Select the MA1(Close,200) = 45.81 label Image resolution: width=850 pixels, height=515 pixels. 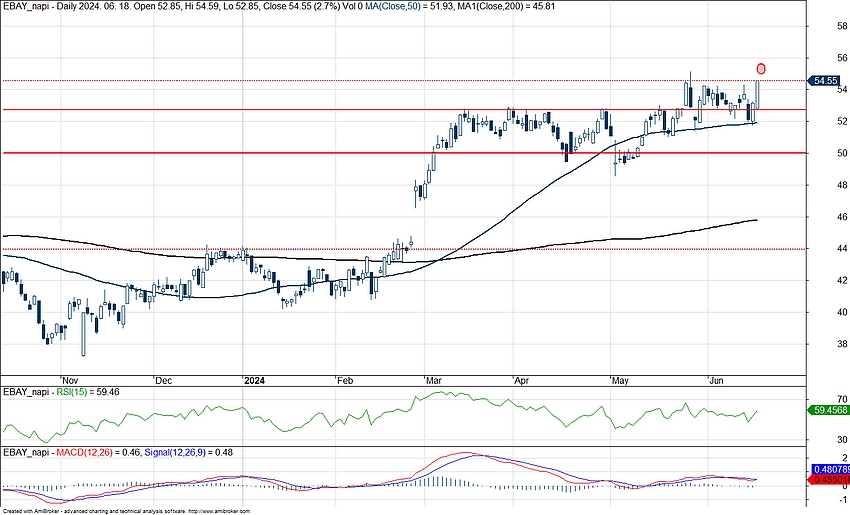click(x=506, y=6)
